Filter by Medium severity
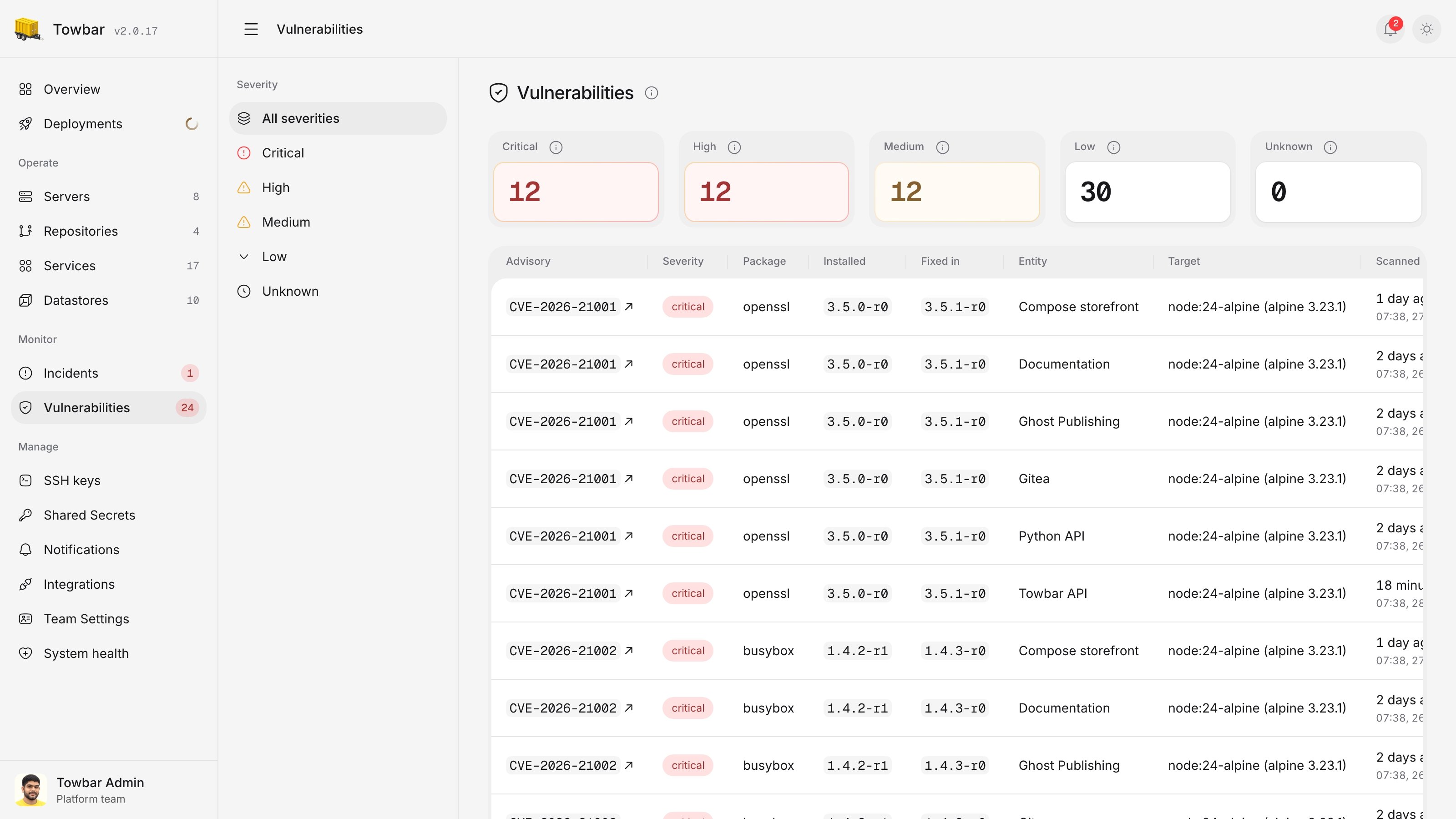This screenshot has height=819, width=1456. click(x=338, y=222)
